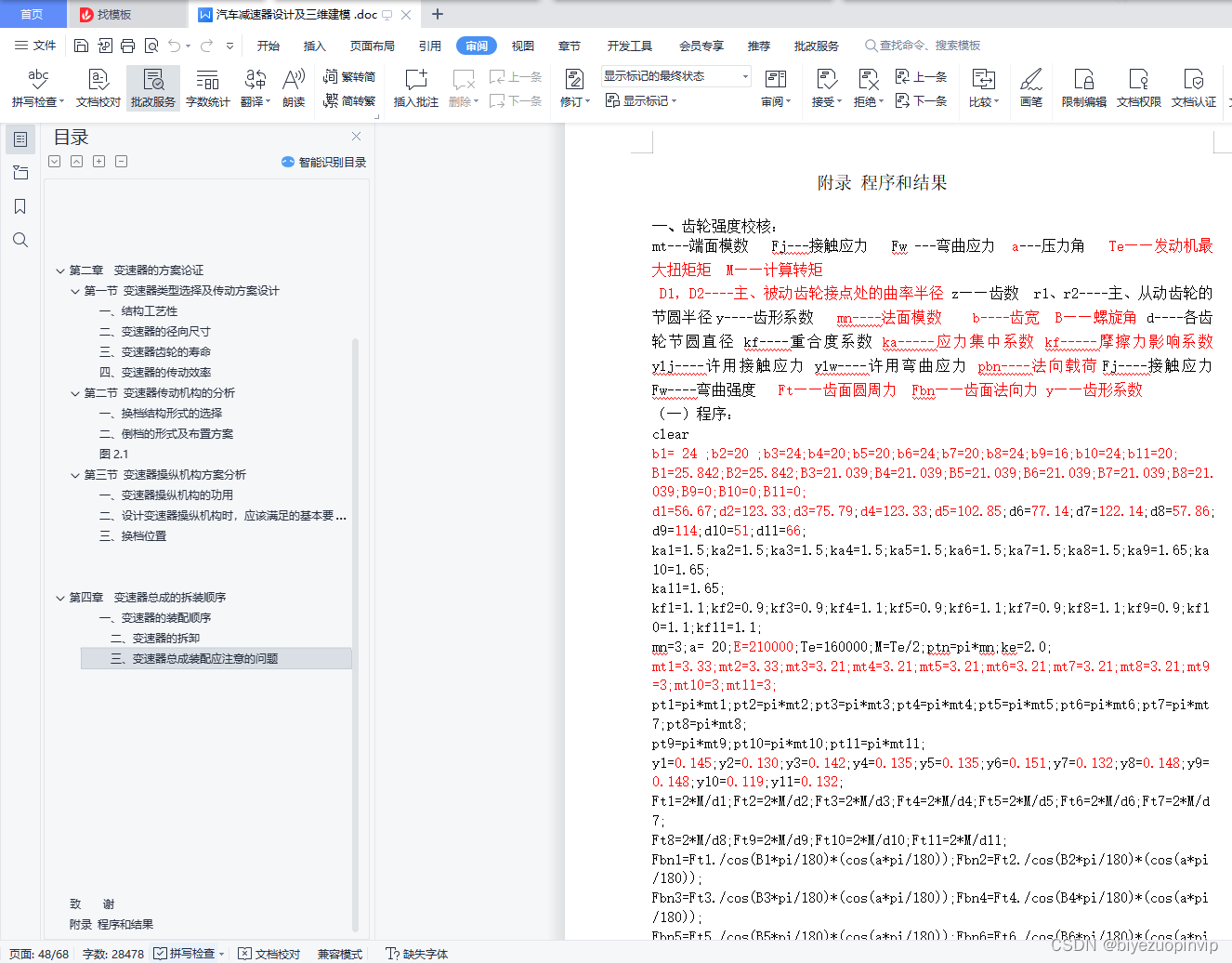Open the 翻译 translate tool

click(255, 88)
